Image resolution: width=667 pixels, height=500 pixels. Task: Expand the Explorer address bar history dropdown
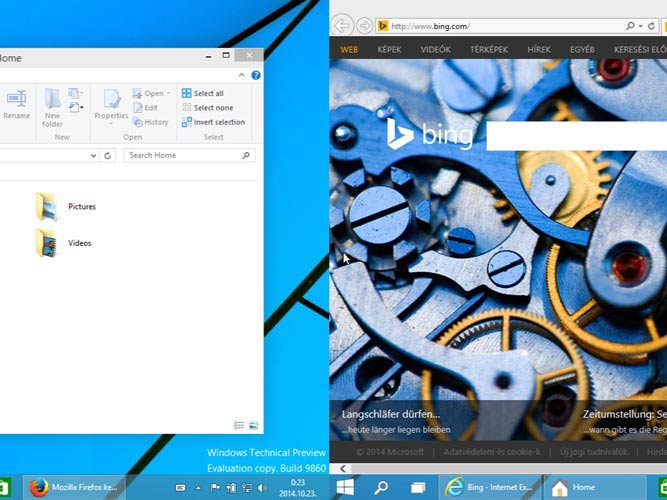point(93,156)
